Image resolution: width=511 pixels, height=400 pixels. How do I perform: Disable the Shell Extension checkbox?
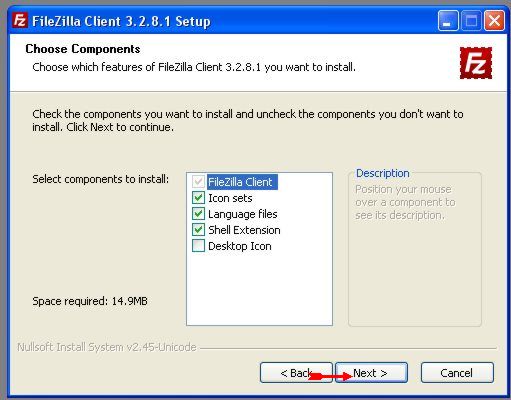[x=198, y=230]
